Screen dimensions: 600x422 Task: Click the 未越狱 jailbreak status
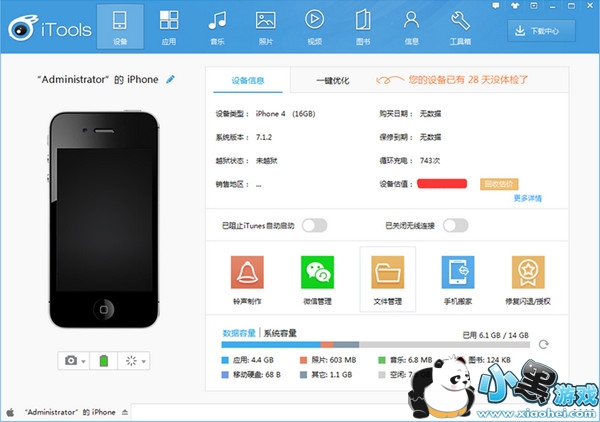pyautogui.click(x=266, y=161)
